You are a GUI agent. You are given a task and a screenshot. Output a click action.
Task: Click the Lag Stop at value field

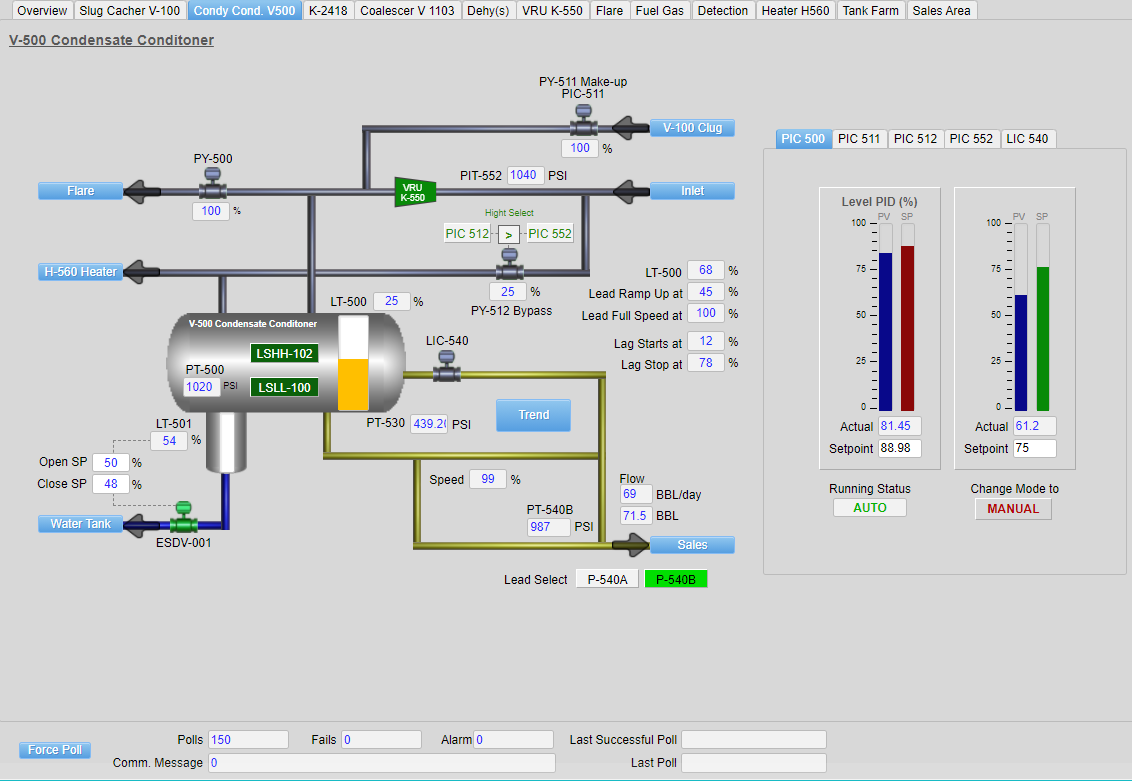[x=705, y=362]
